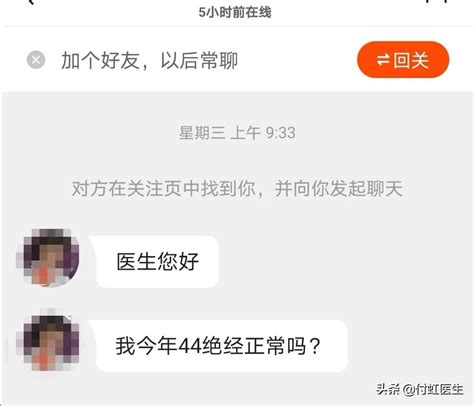Tap the 加个好友，以后常聊 banner text

coord(149,61)
